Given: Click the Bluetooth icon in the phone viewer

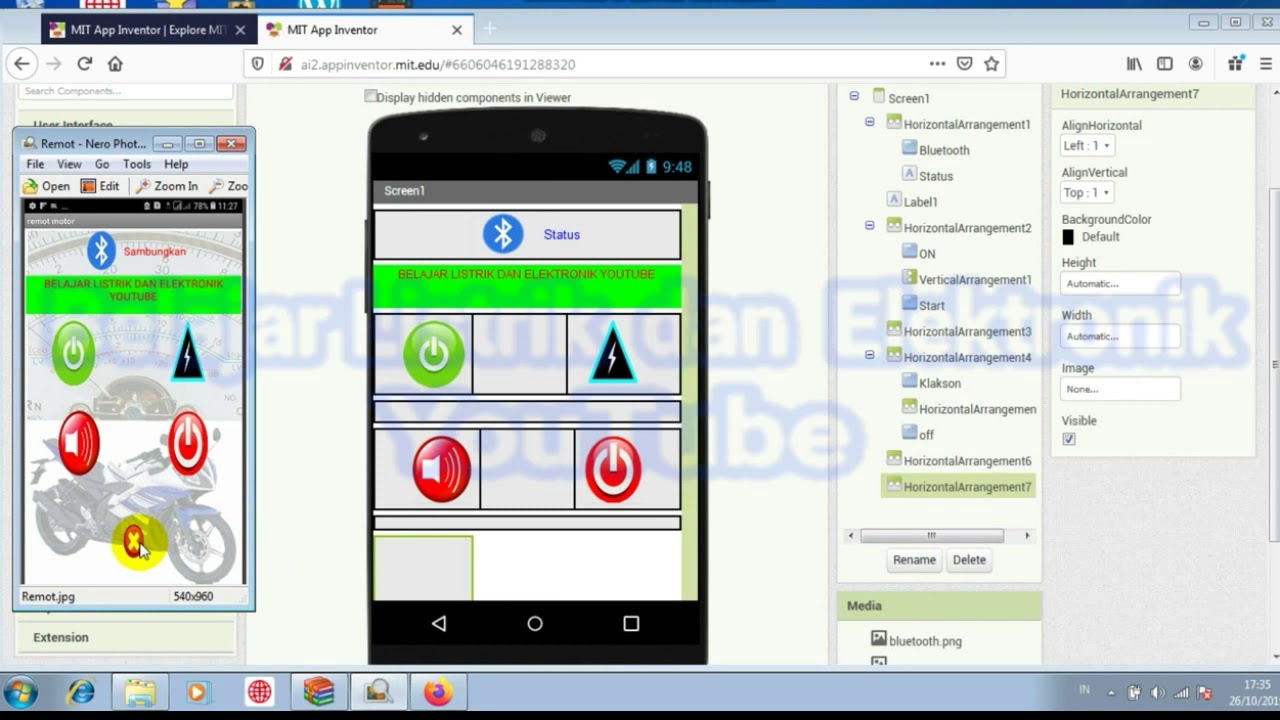Looking at the screenshot, I should [x=503, y=234].
